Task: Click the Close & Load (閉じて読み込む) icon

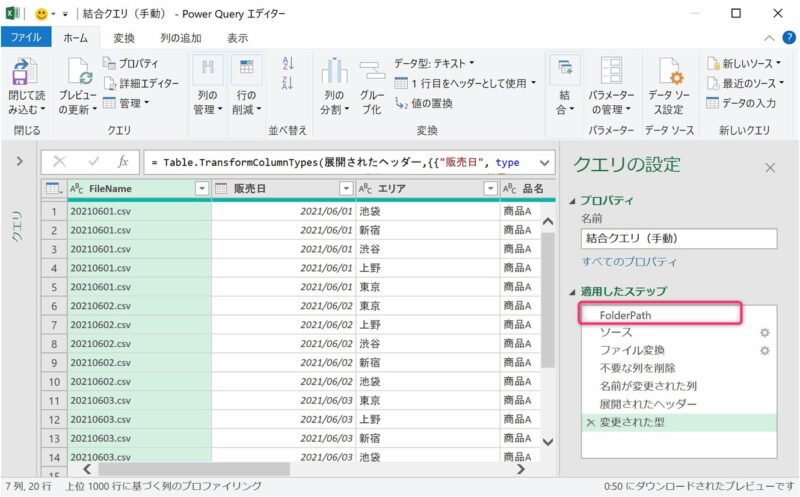Action: click(x=23, y=71)
